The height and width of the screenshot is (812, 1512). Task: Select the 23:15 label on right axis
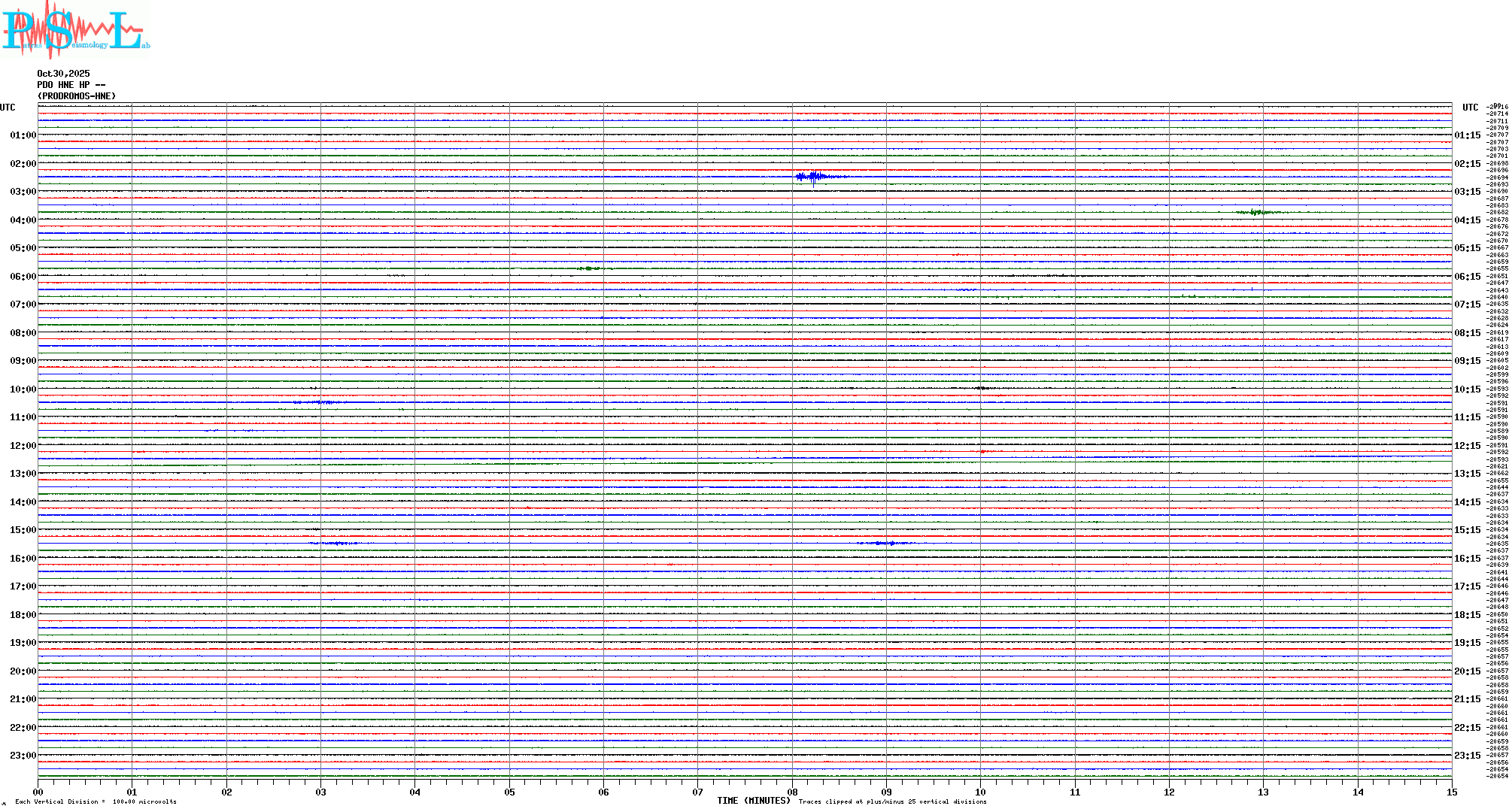click(x=1467, y=756)
